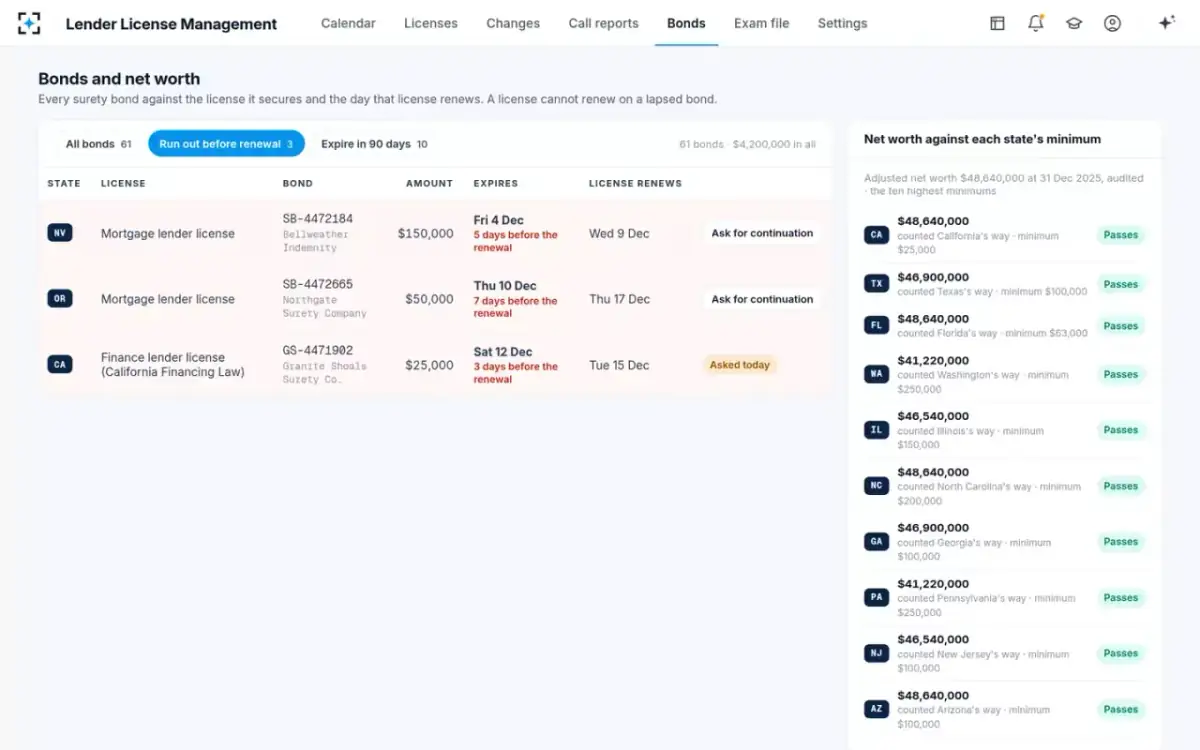Select bond number SB-4472184
Screen dimensions: 1200x750
tap(318, 219)
